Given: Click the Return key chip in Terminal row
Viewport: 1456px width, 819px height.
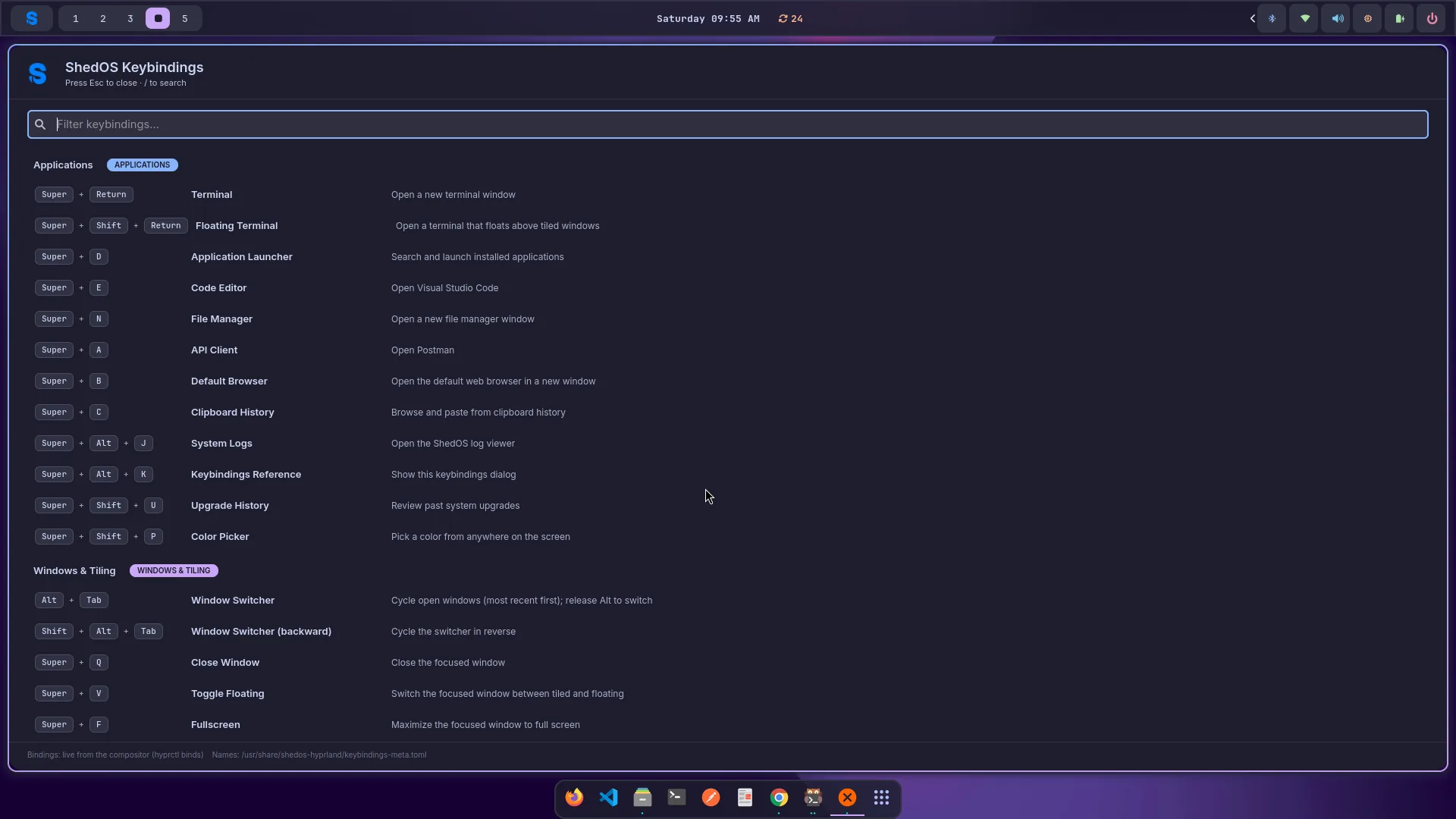Looking at the screenshot, I should click(x=111, y=195).
